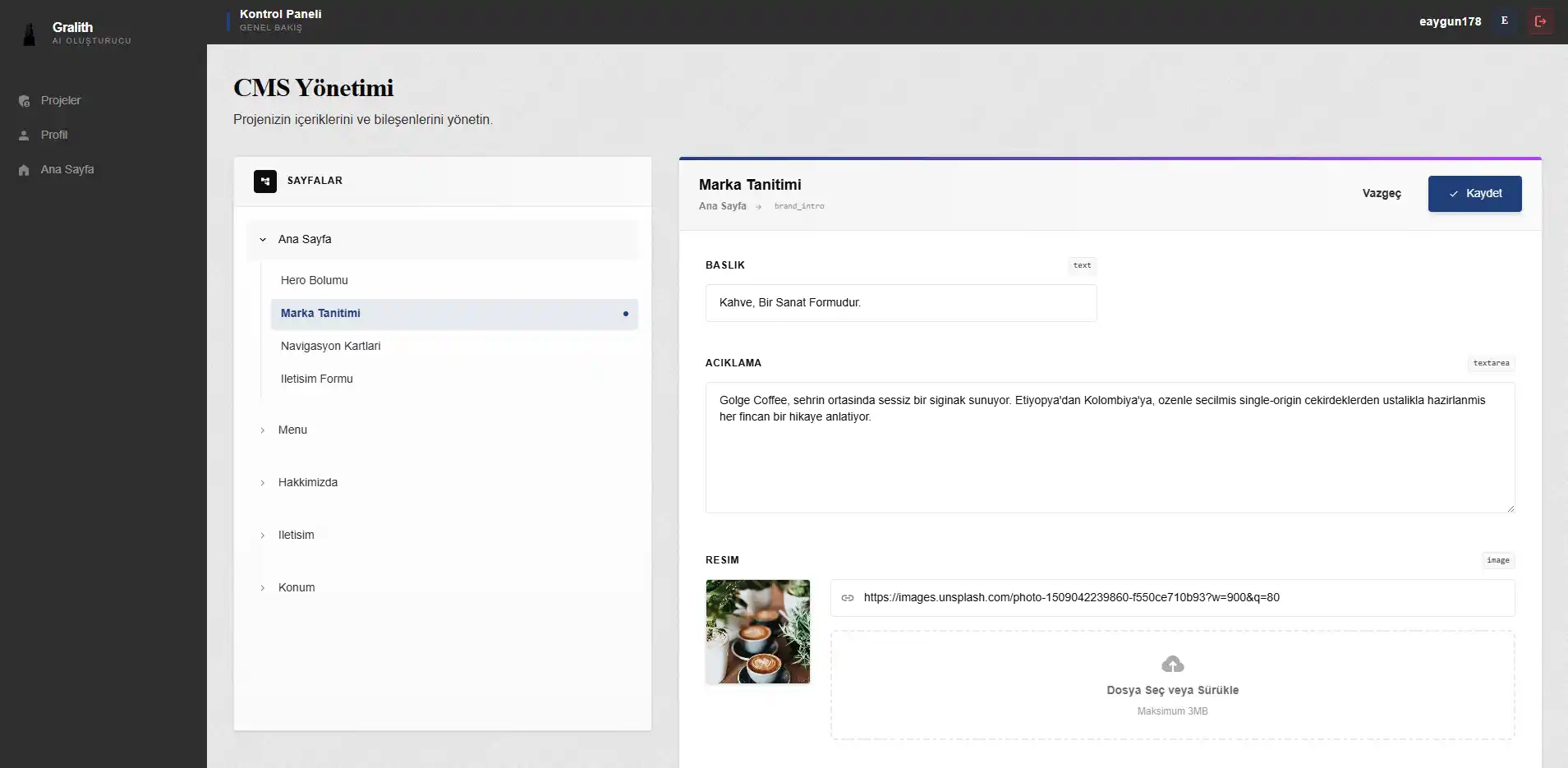This screenshot has height=768, width=1568.
Task: Click the Gralith logo icon
Action: pyautogui.click(x=30, y=34)
